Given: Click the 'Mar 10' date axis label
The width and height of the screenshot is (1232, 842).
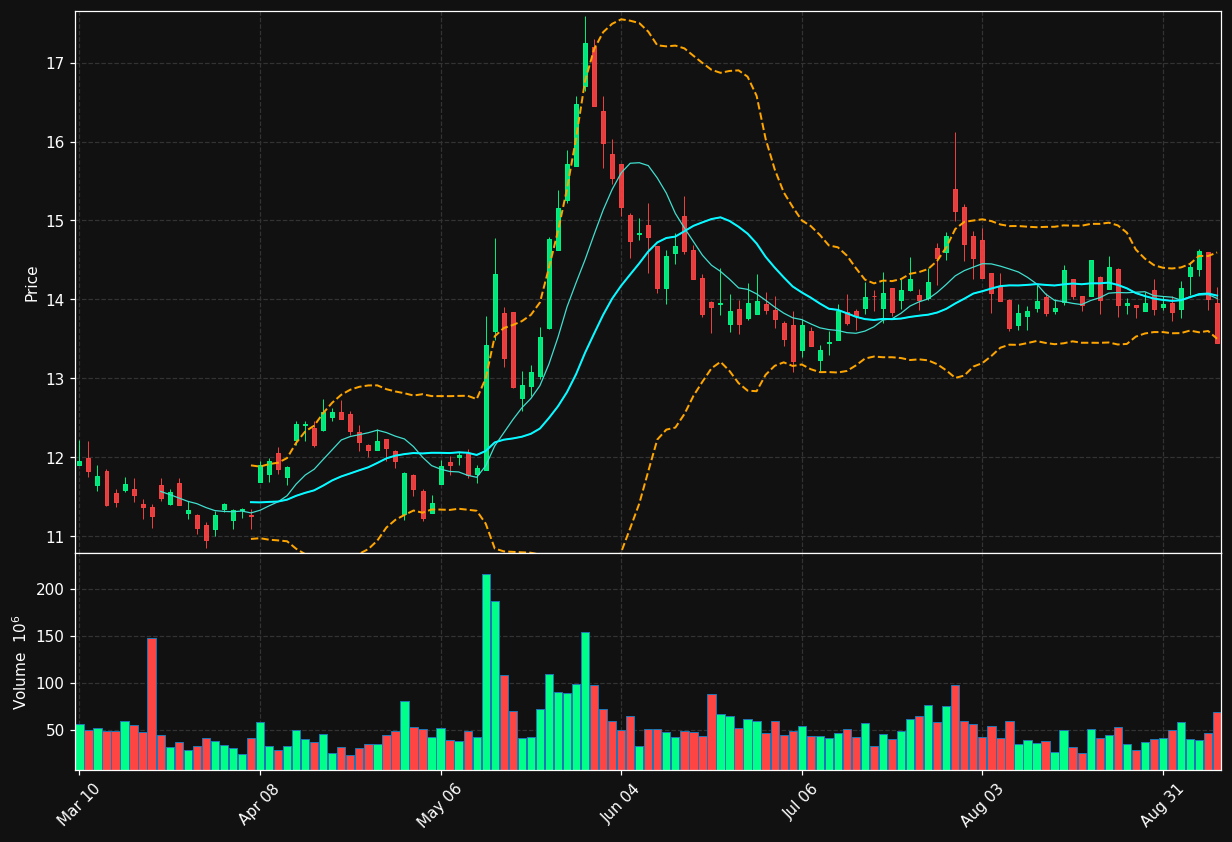Looking at the screenshot, I should pos(78,803).
